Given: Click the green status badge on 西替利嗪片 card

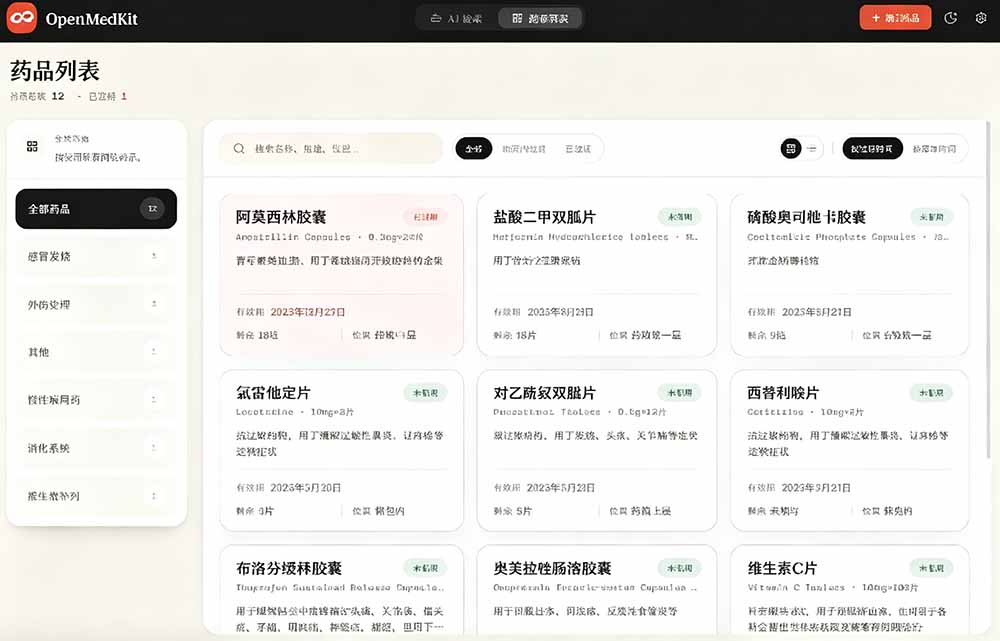Looking at the screenshot, I should 931,392.
